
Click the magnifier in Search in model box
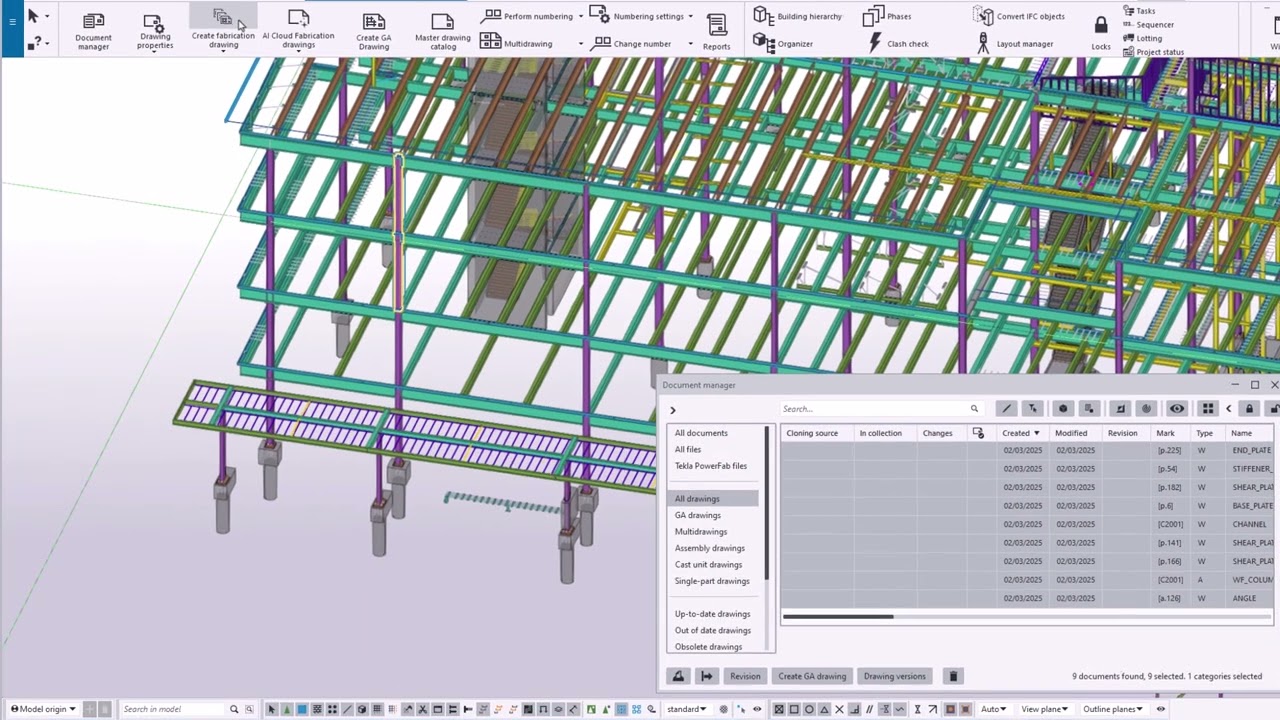(x=234, y=709)
